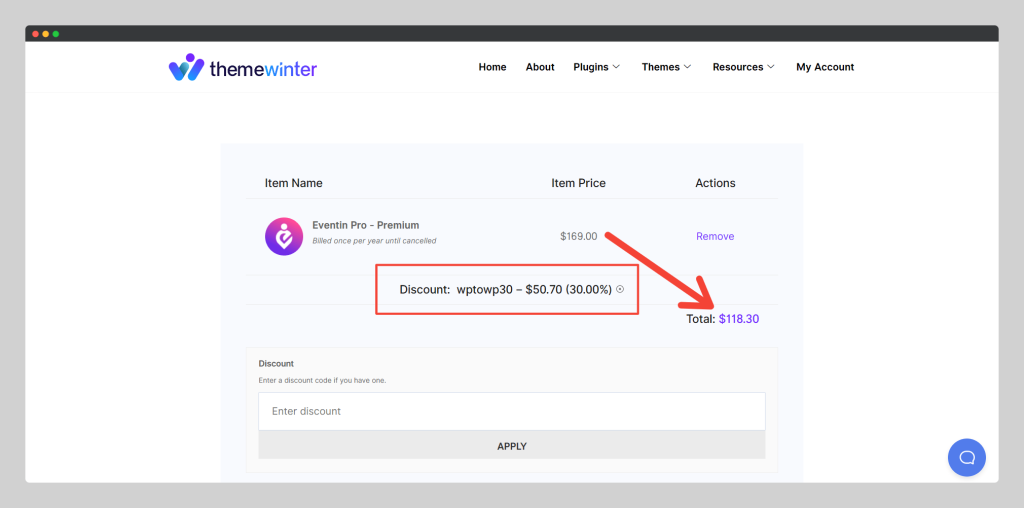Click 'Enter a discount code if you have one' text
Screen dimensions: 1024x508
pos(323,380)
